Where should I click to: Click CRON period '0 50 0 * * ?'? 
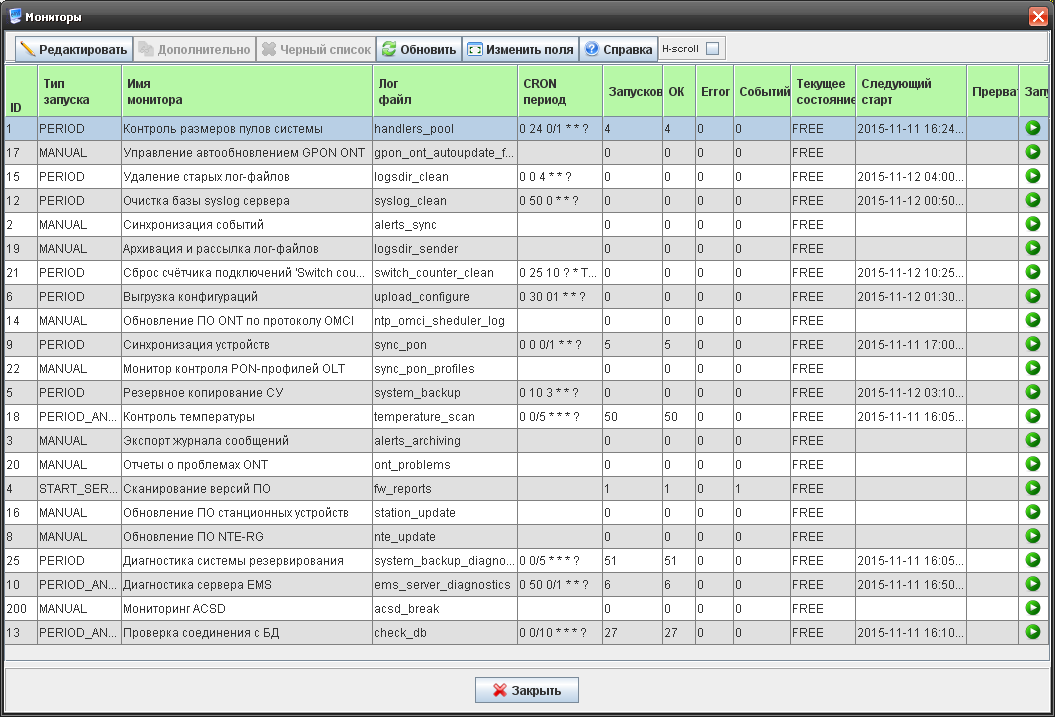560,200
